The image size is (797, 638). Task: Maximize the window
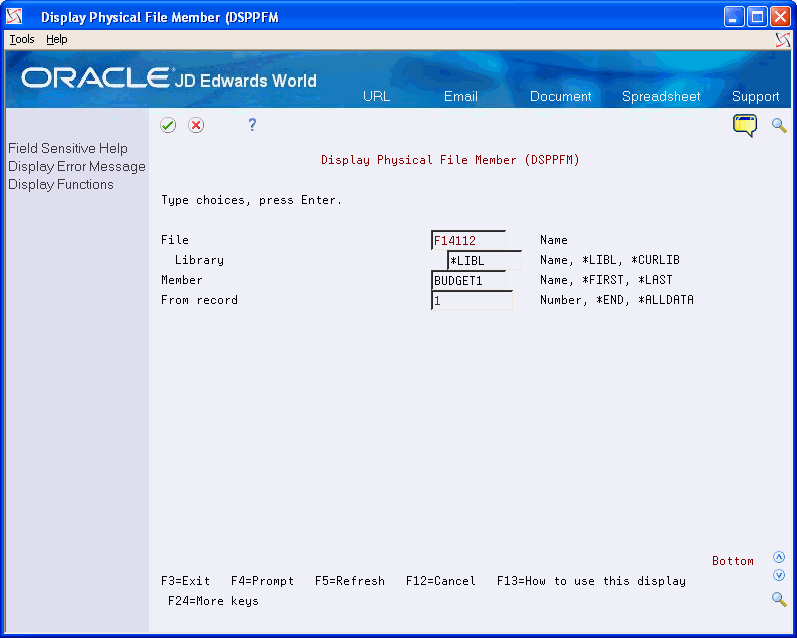click(x=757, y=17)
